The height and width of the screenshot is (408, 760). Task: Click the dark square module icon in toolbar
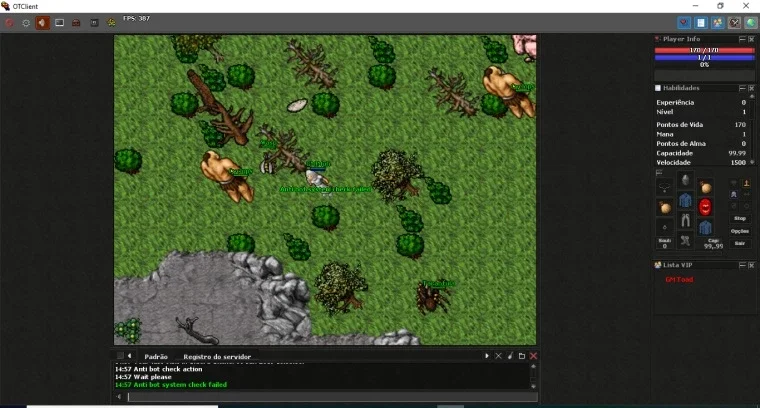pos(94,23)
